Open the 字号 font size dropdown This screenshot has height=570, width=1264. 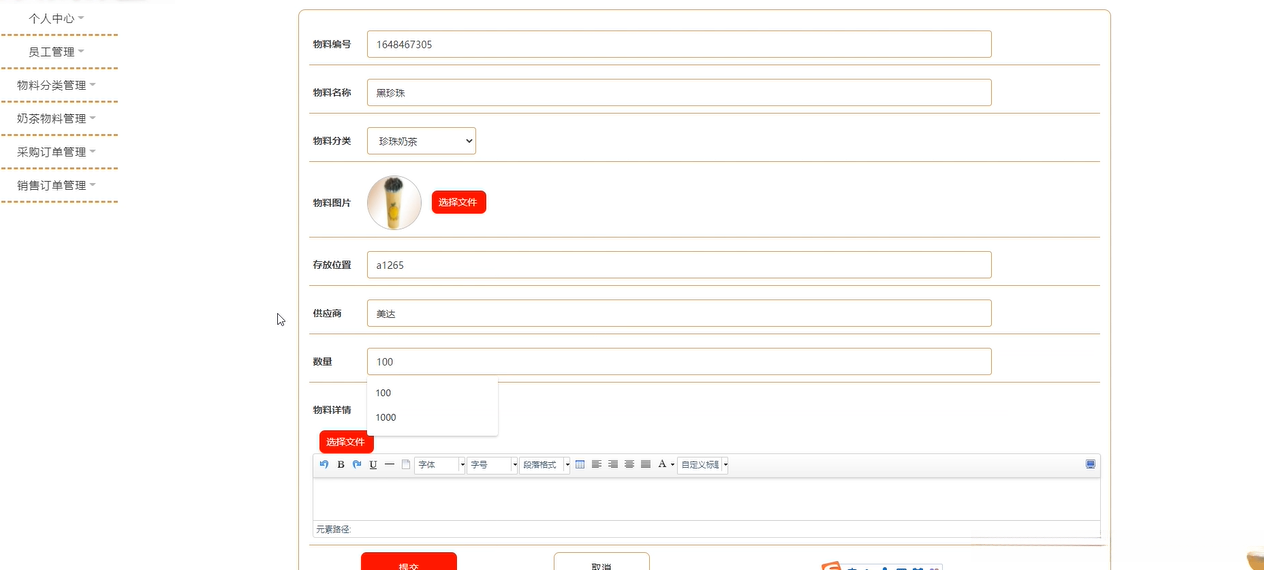(493, 464)
